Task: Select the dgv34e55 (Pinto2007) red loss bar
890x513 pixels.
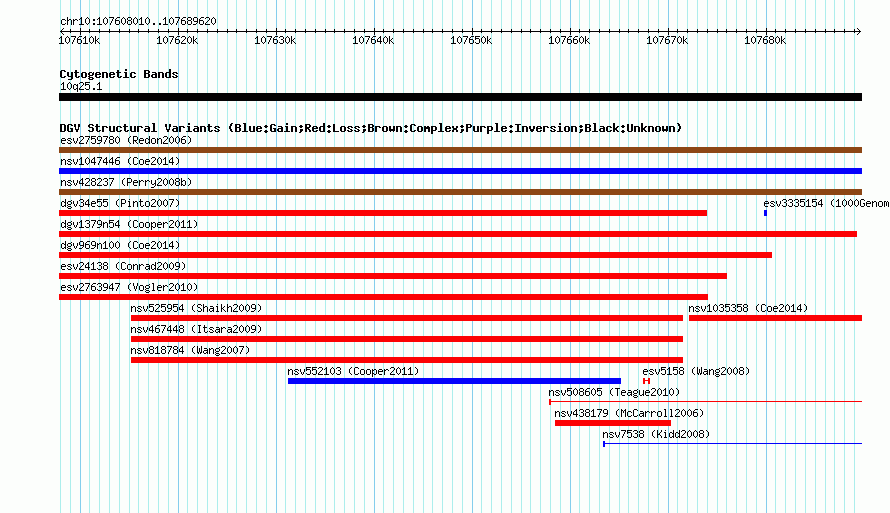Action: [x=383, y=213]
